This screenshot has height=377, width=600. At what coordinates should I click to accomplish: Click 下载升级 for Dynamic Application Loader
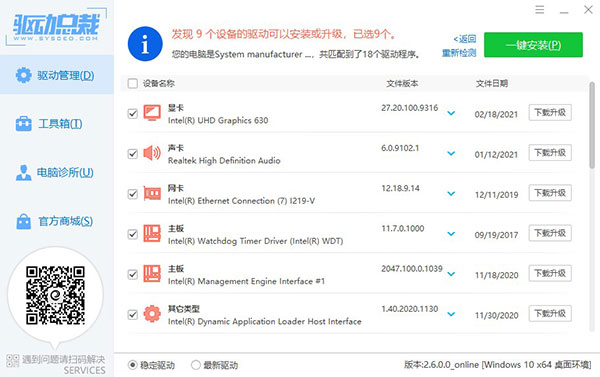550,313
